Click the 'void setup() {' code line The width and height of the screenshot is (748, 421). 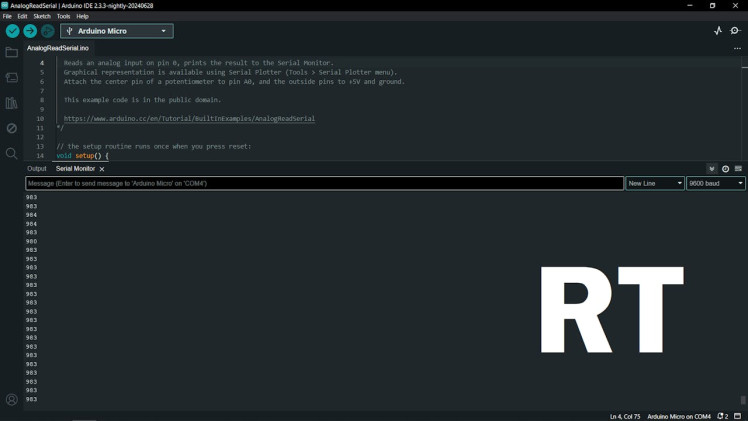pyautogui.click(x=83, y=156)
